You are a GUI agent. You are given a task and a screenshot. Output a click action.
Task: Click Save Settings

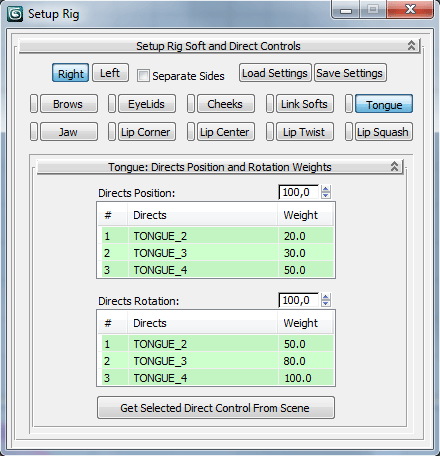pos(350,73)
